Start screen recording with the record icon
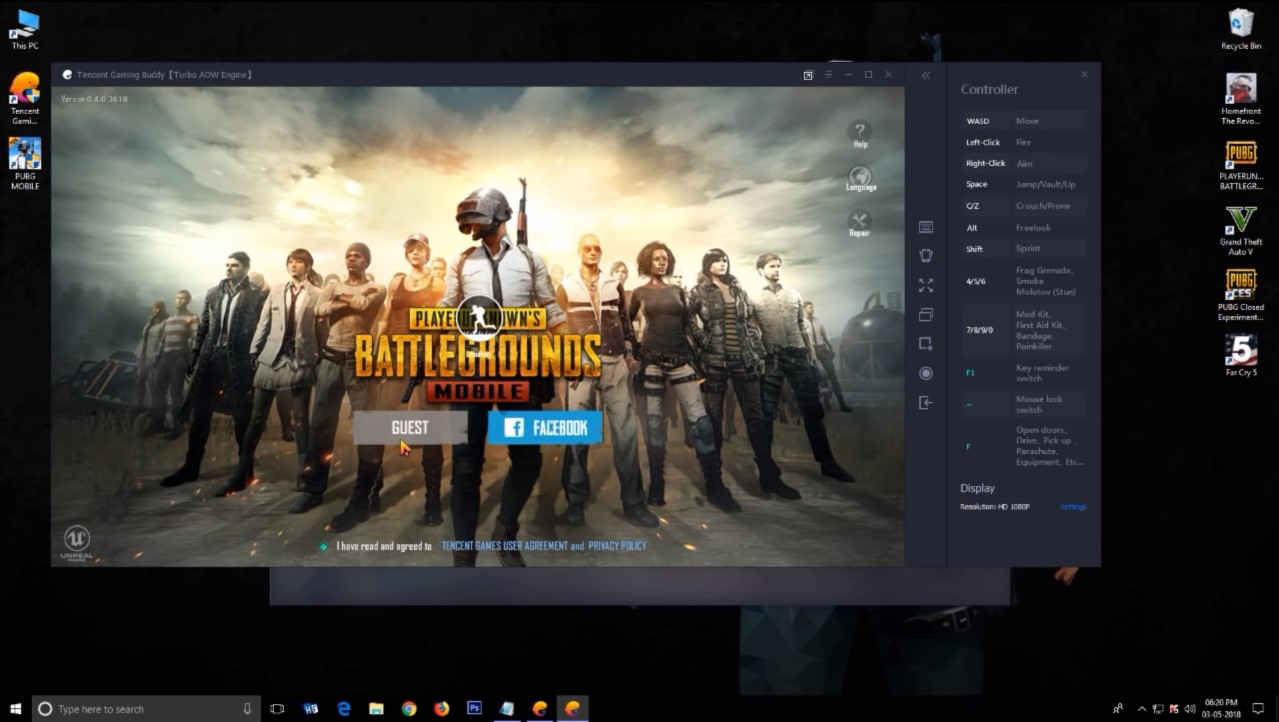 pos(926,373)
